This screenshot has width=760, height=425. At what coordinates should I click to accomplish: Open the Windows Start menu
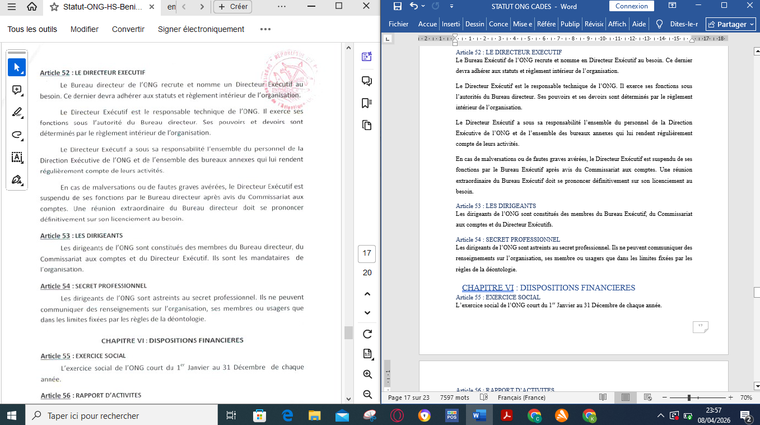[x=12, y=415]
